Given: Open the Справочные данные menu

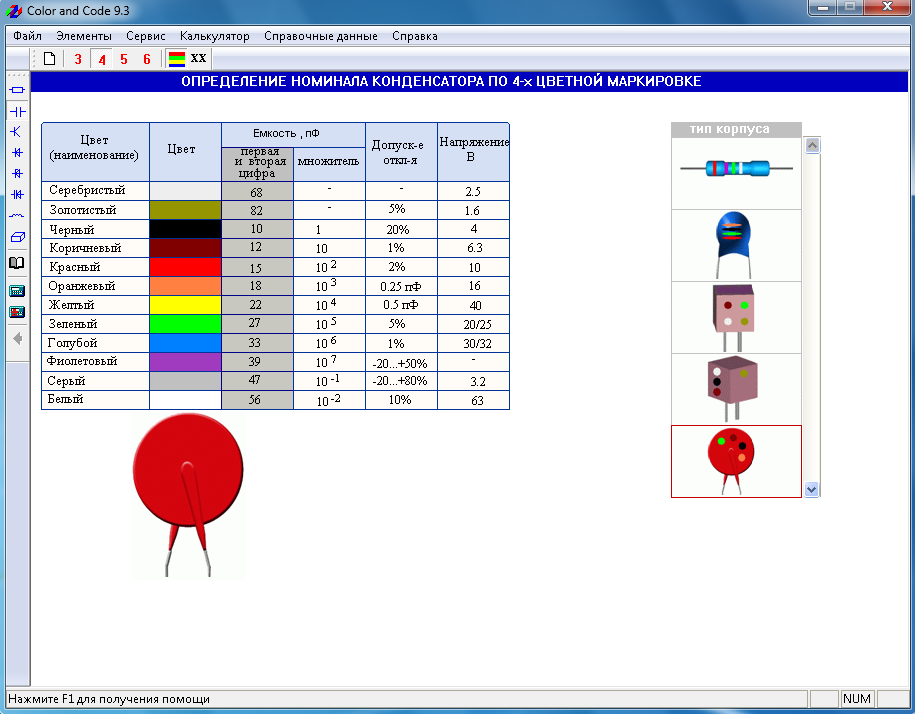Looking at the screenshot, I should click(320, 36).
